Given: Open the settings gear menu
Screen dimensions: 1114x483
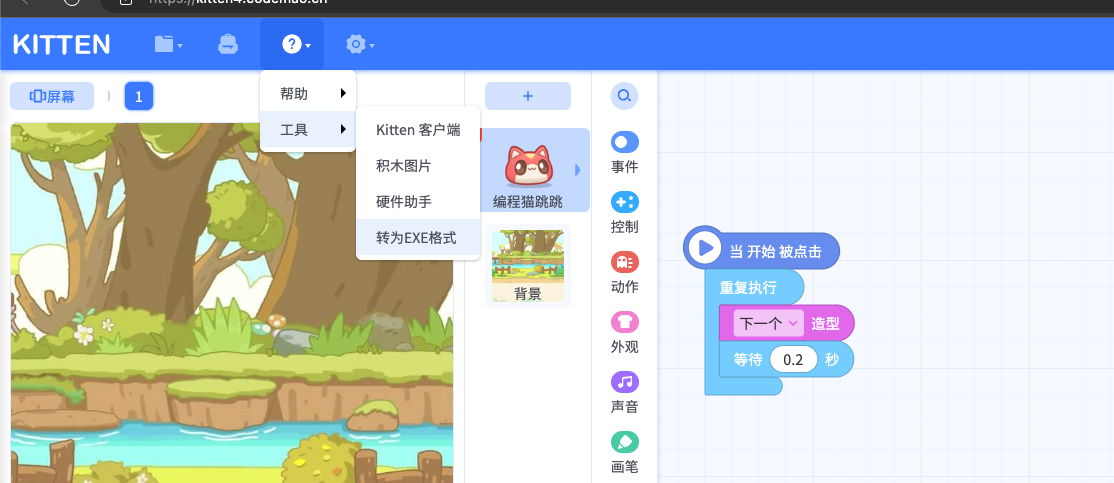Looking at the screenshot, I should [x=355, y=45].
